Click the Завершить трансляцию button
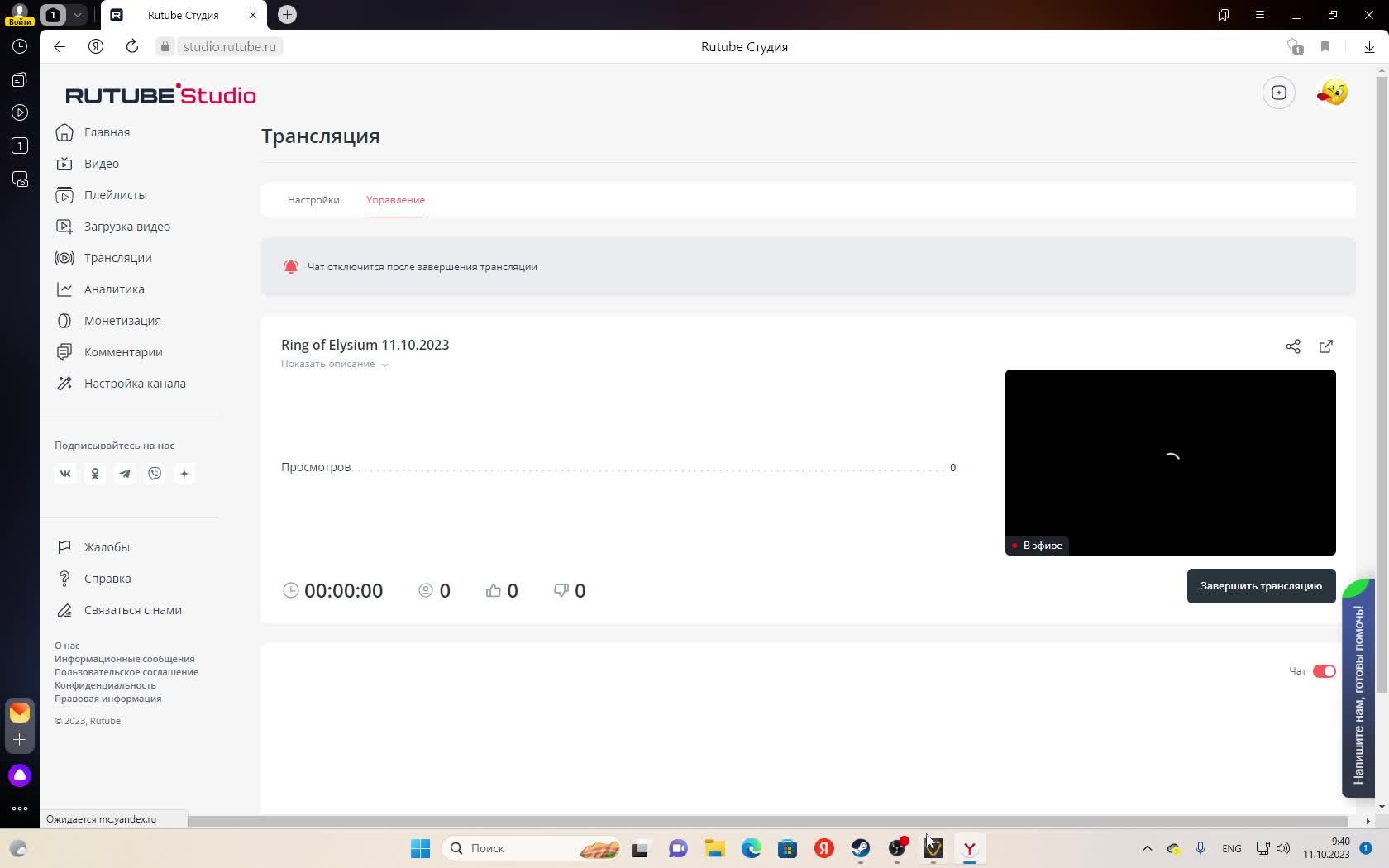The image size is (1389, 868). click(1261, 586)
